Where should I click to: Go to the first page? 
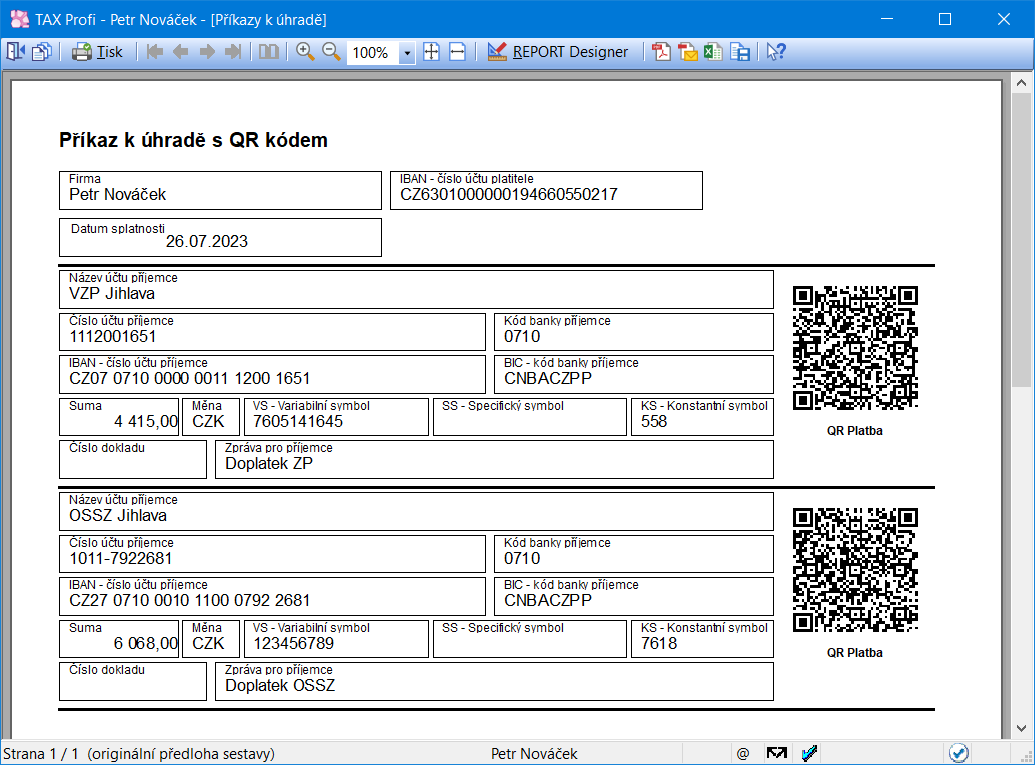[x=154, y=51]
